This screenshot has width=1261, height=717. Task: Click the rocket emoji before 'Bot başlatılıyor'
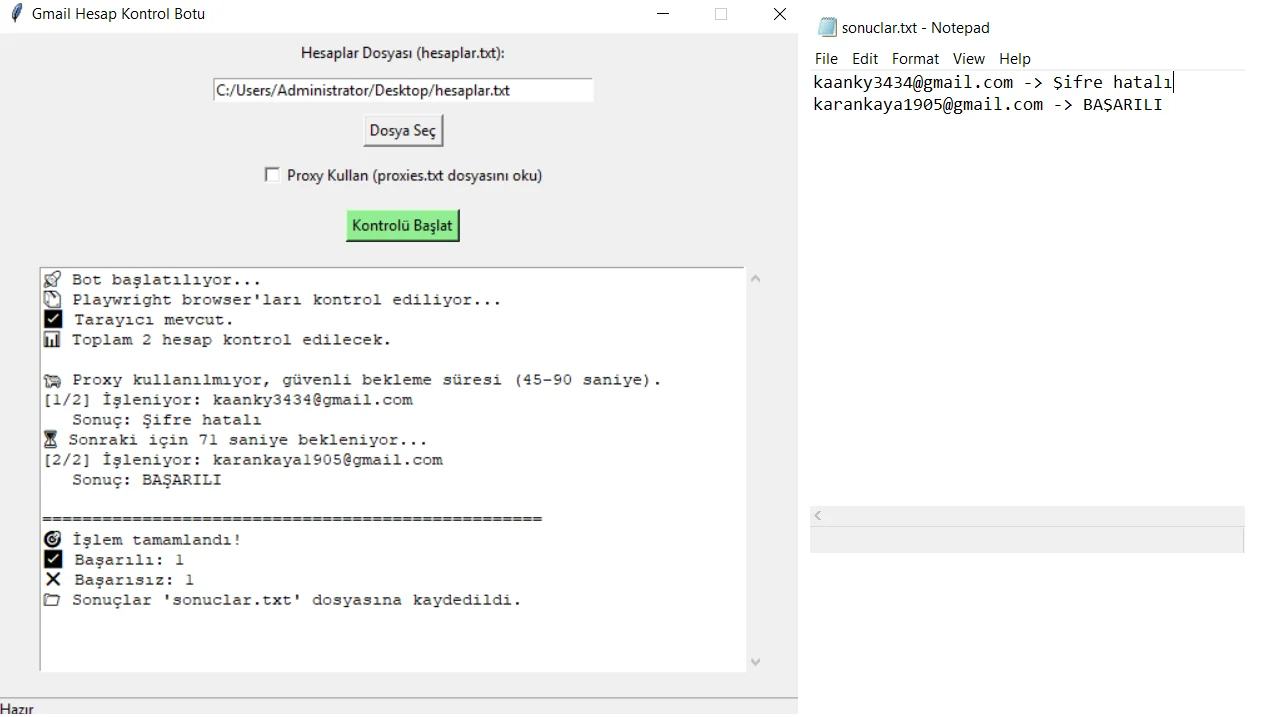click(53, 279)
